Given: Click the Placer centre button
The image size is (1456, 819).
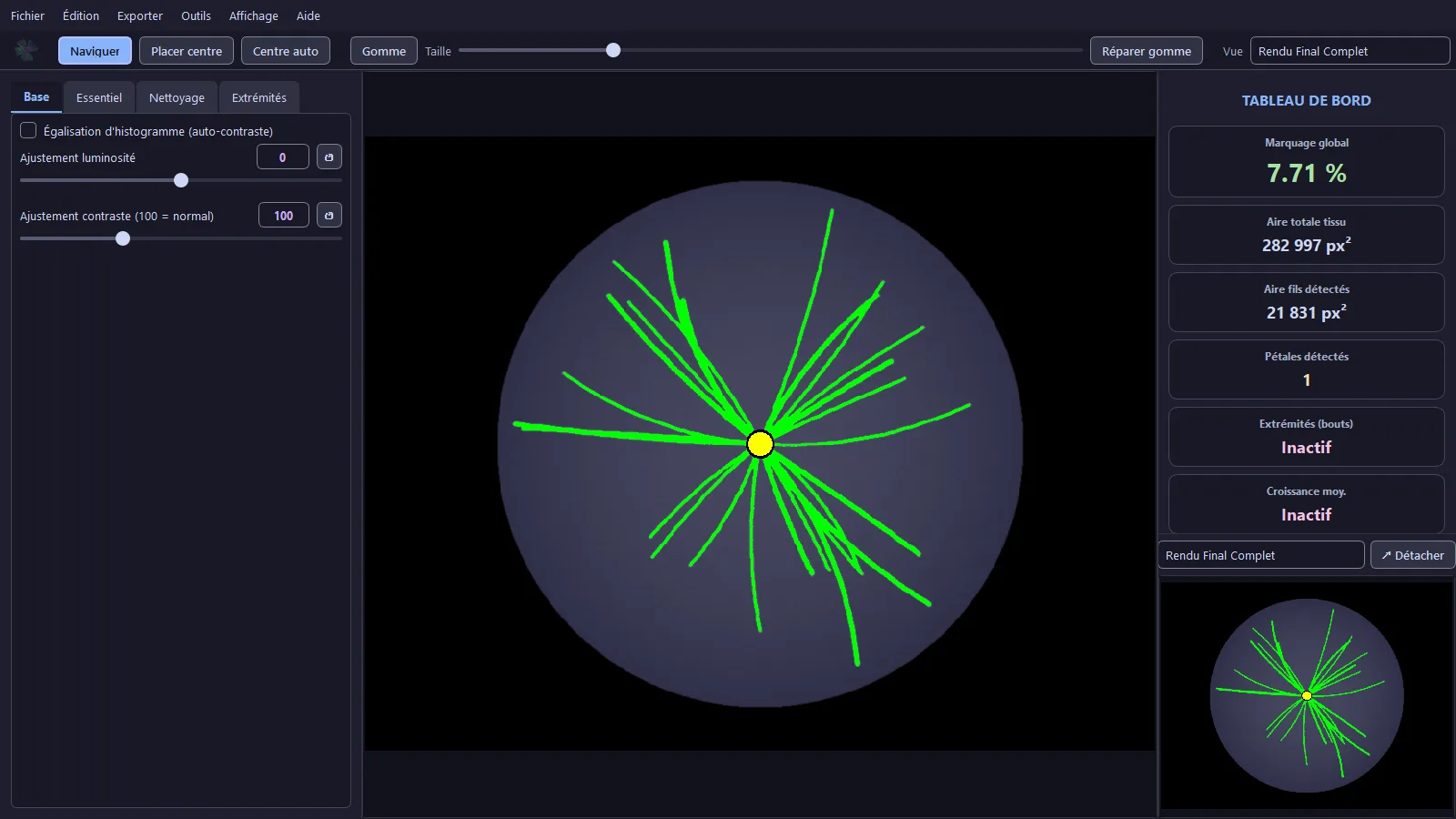Looking at the screenshot, I should click(187, 51).
